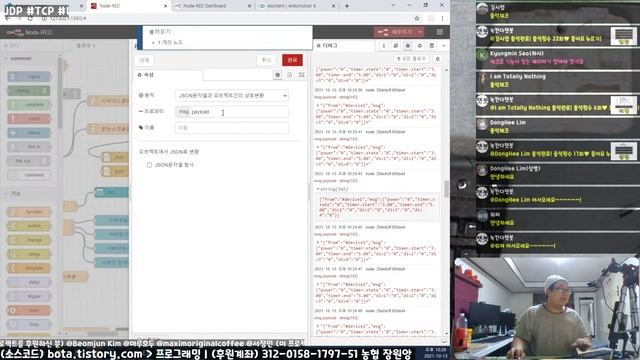Open the action dropdown for JSON conversion
This screenshot has width=640, height=360.
coord(232,96)
